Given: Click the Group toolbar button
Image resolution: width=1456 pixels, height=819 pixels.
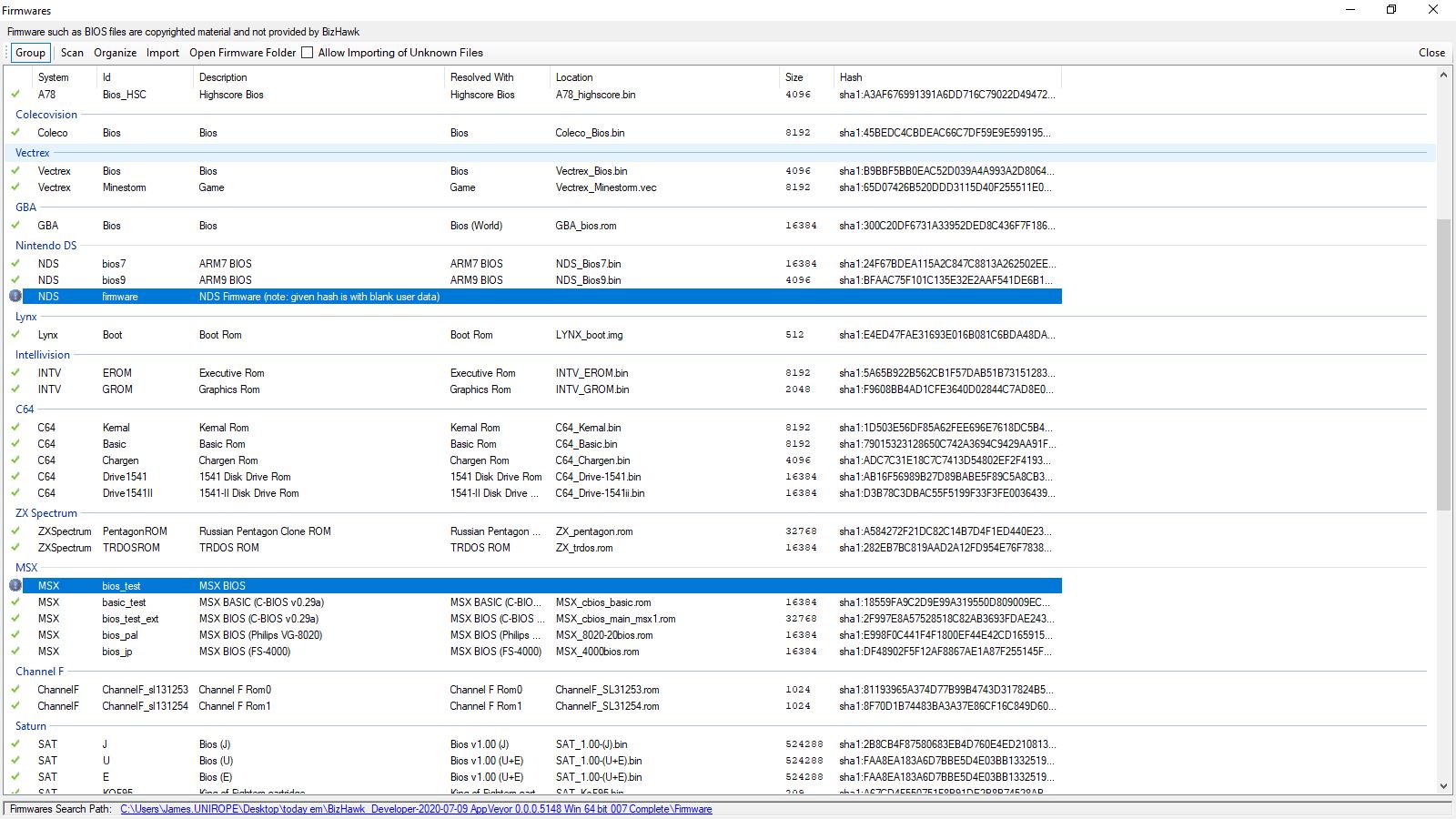Looking at the screenshot, I should (30, 53).
